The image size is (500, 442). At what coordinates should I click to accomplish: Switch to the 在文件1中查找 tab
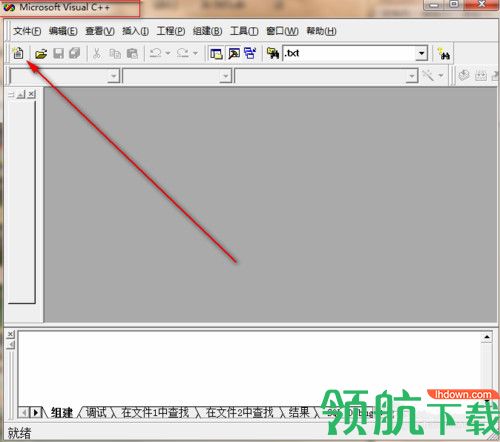pyautogui.click(x=155, y=413)
